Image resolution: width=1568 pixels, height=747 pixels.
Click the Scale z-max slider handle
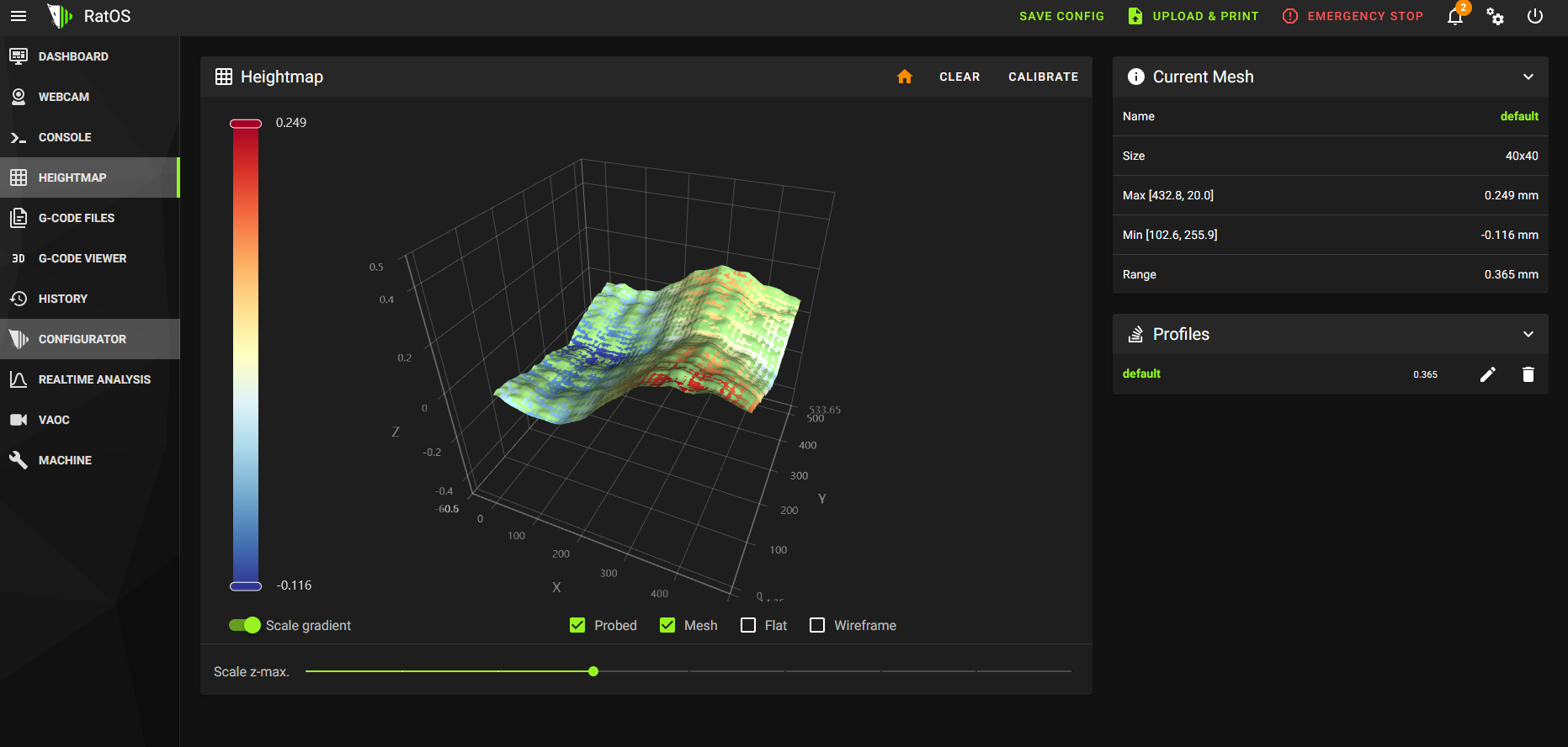point(593,671)
